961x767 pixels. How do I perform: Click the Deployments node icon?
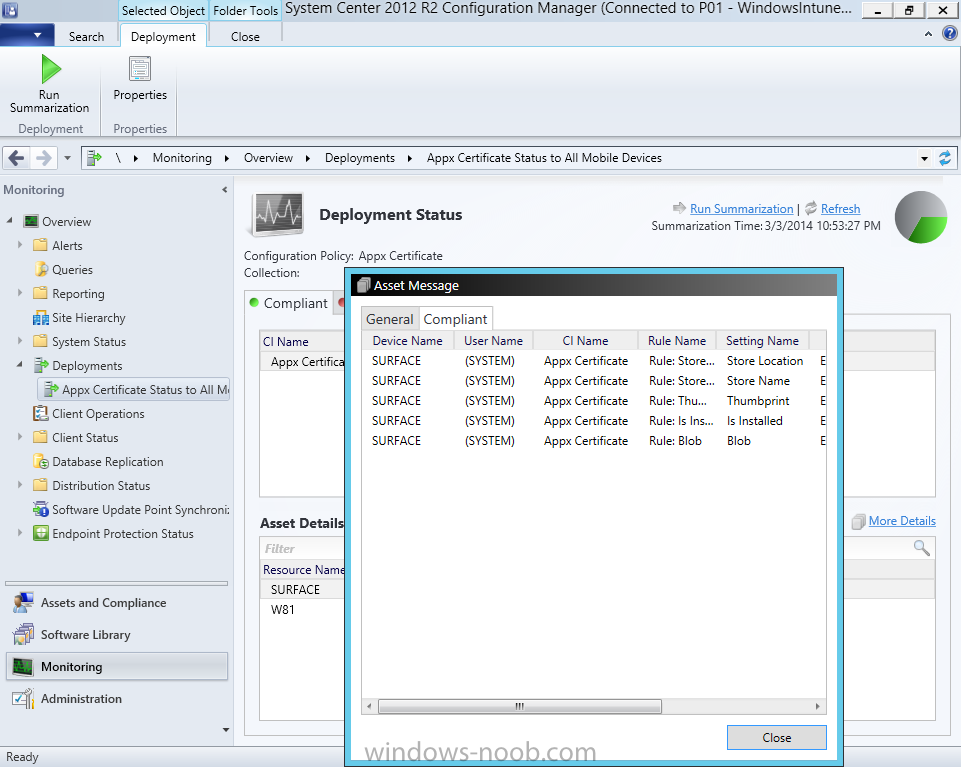pyautogui.click(x=40, y=365)
